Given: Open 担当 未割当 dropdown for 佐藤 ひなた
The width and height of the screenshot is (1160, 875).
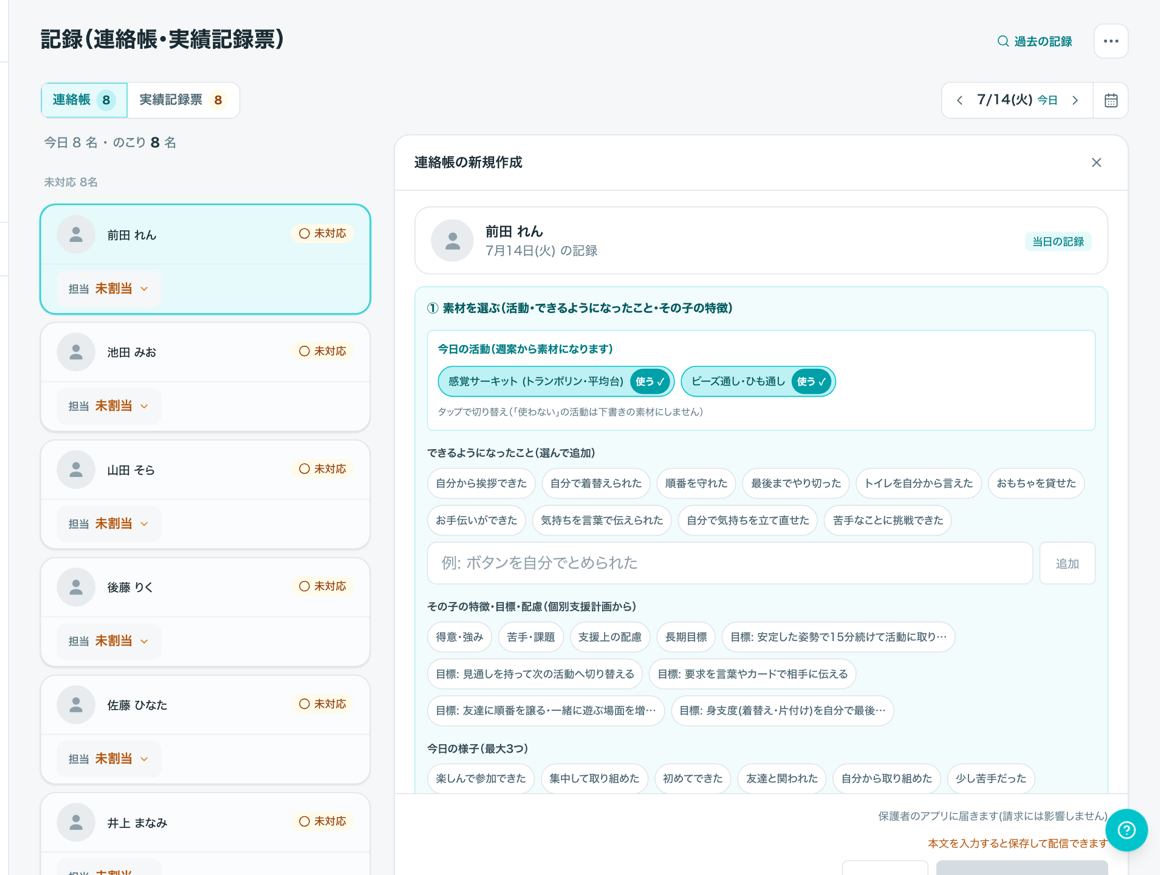Looking at the screenshot, I should pyautogui.click(x=109, y=759).
